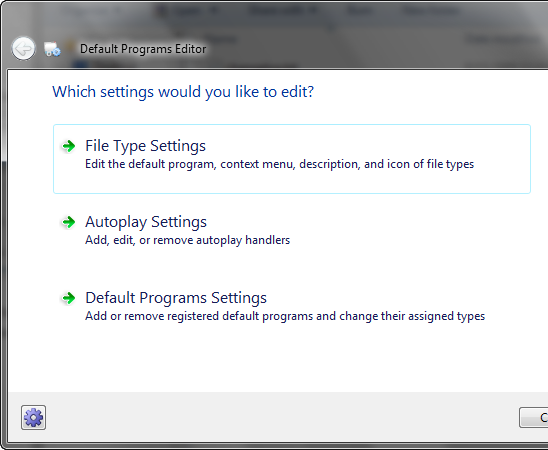Select 'Add, edit, or remove autoplay handlers' text
The image size is (548, 450).
(x=188, y=240)
